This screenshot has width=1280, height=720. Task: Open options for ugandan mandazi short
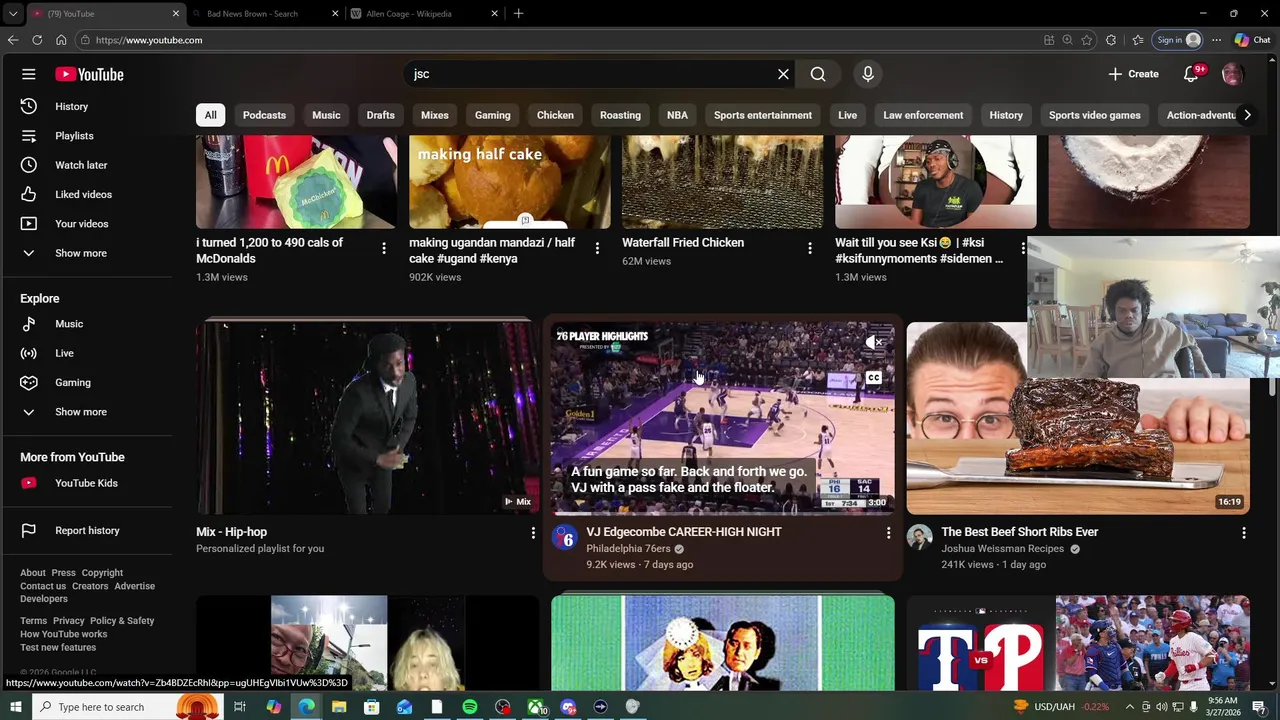597,248
